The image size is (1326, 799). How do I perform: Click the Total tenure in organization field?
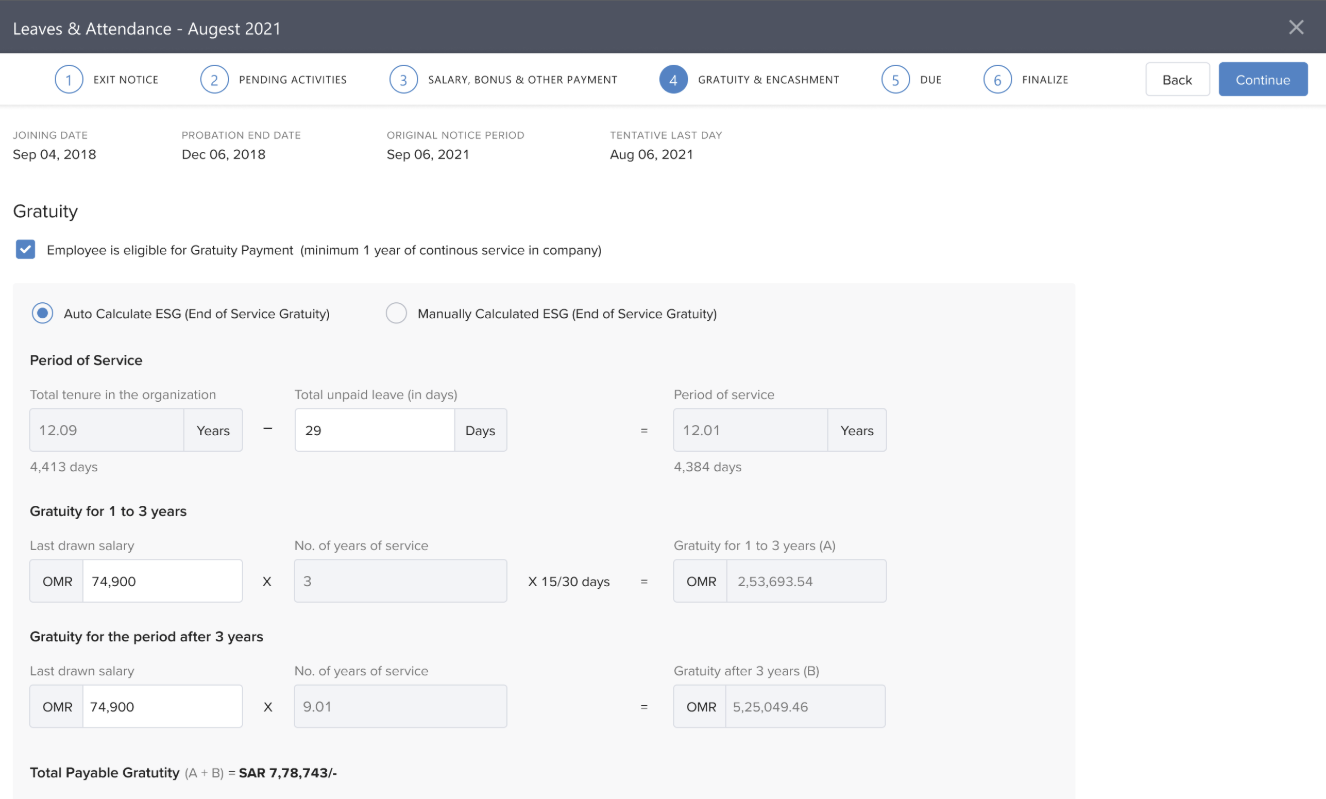107,431
